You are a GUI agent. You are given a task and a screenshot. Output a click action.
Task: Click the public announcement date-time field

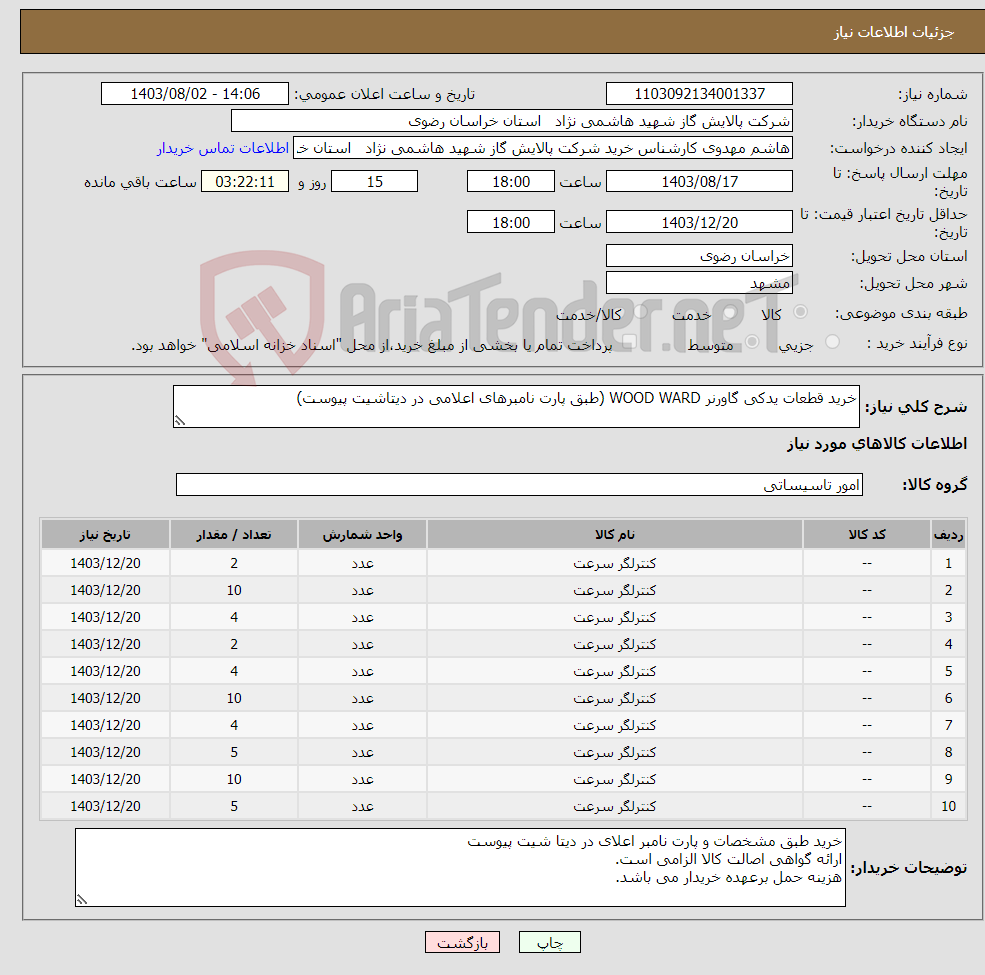(195, 94)
